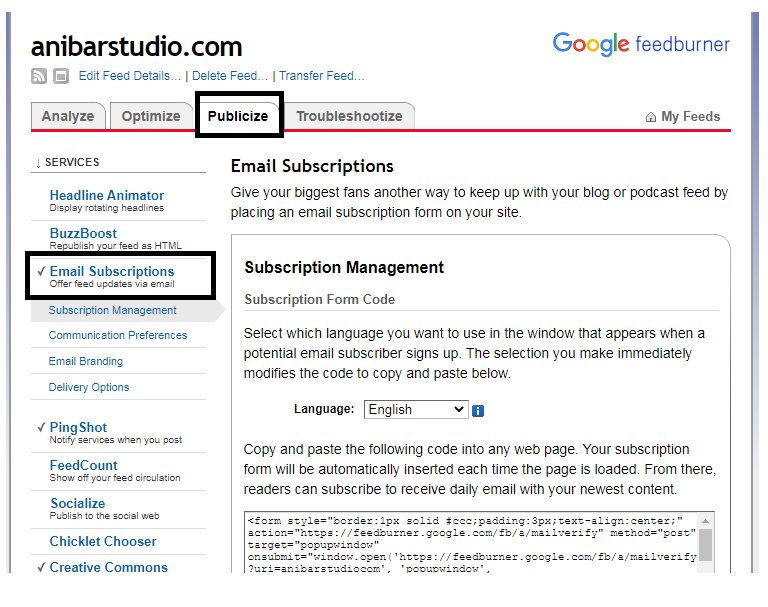Open the Troubleshootize tab

pyautogui.click(x=349, y=116)
